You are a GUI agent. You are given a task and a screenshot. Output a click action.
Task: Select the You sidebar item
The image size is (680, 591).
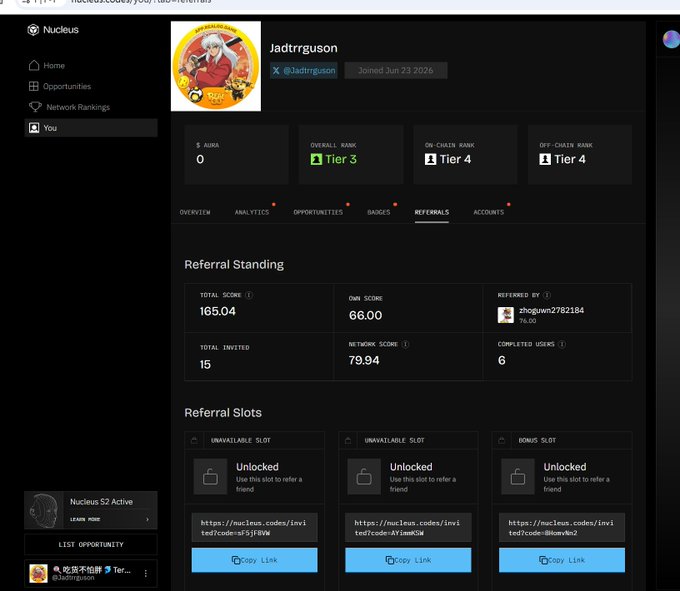pyautogui.click(x=91, y=128)
